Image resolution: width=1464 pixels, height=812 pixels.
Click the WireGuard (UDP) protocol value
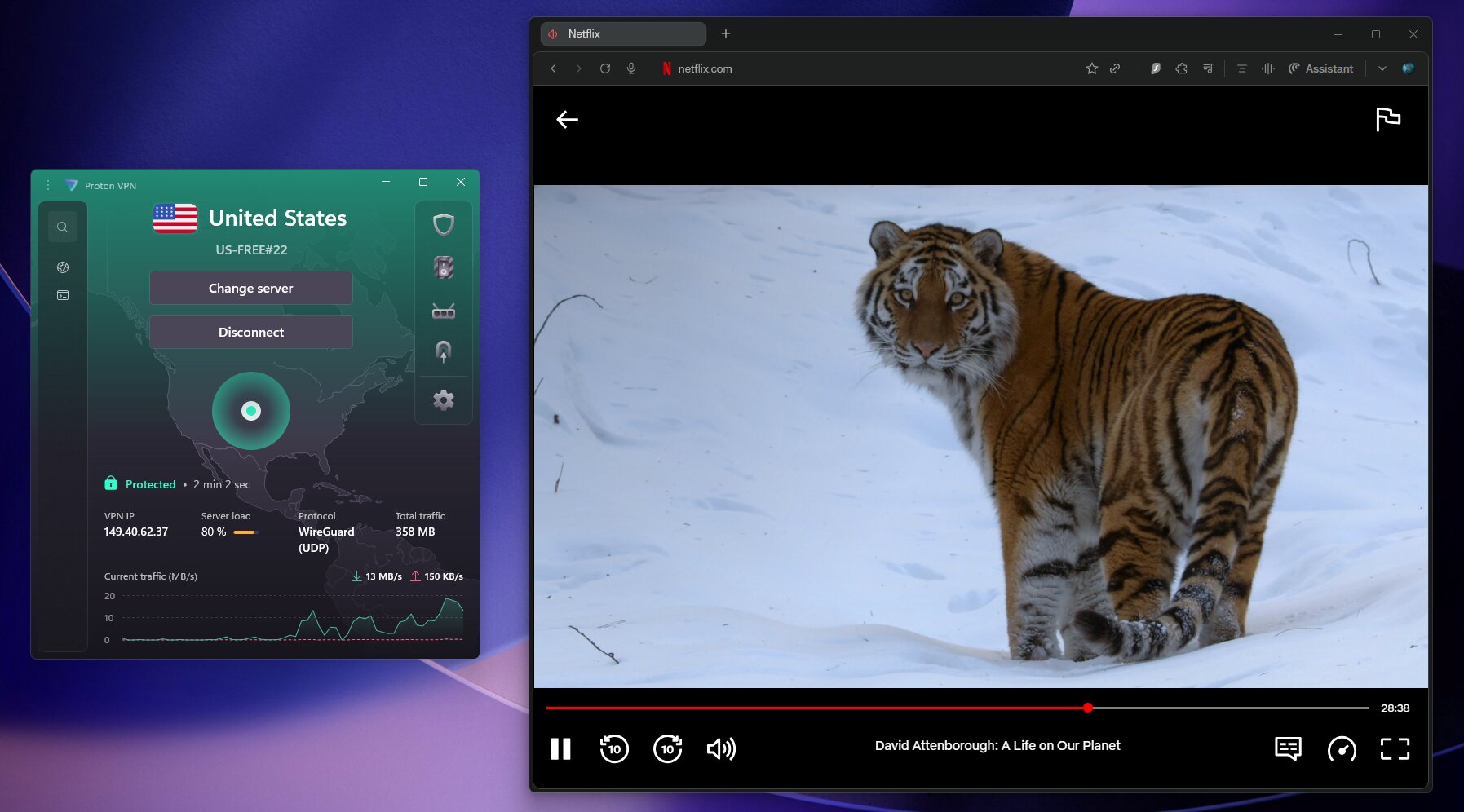(x=326, y=540)
